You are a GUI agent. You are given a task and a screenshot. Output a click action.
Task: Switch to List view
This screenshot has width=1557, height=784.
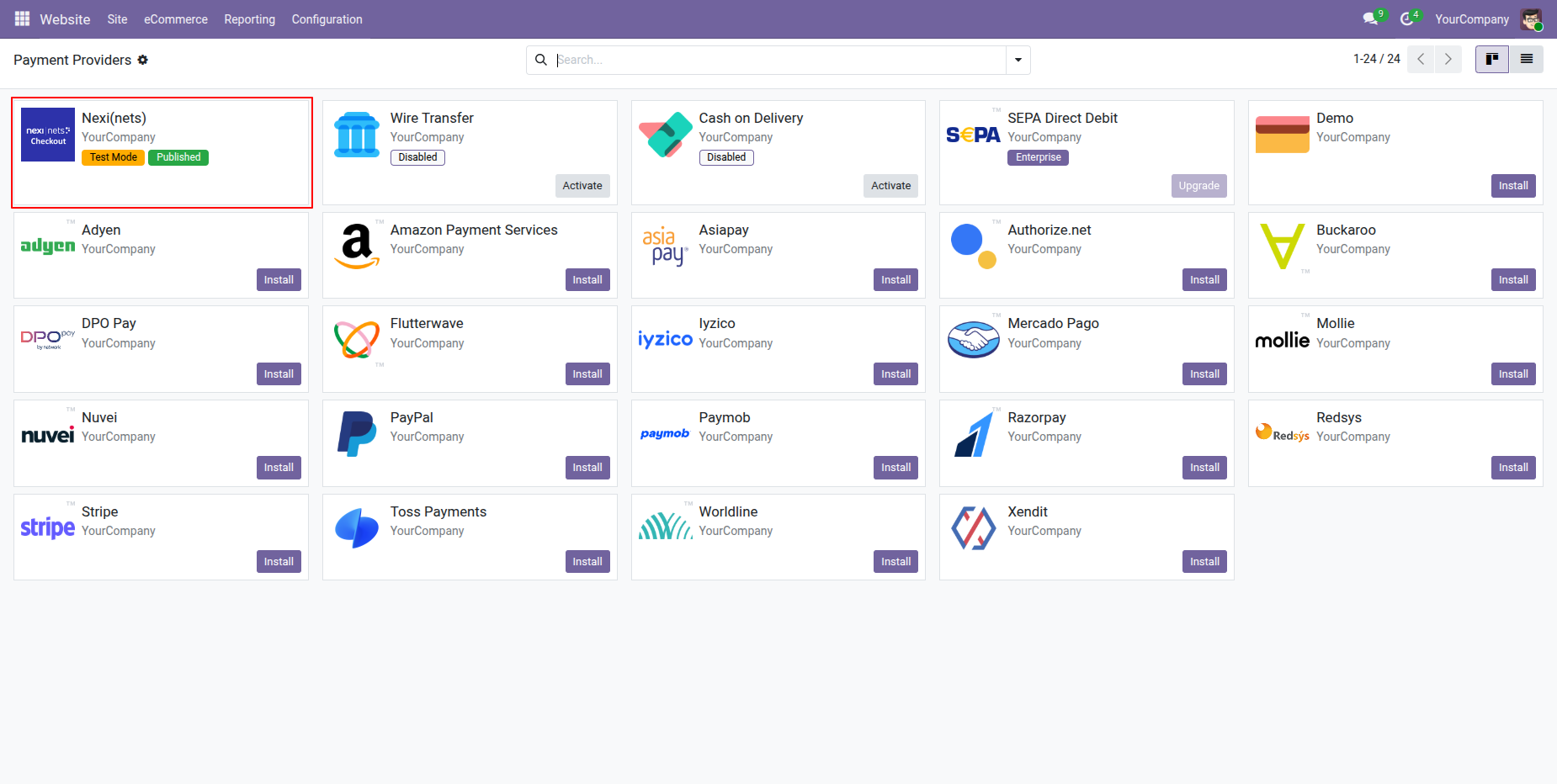(x=1526, y=59)
